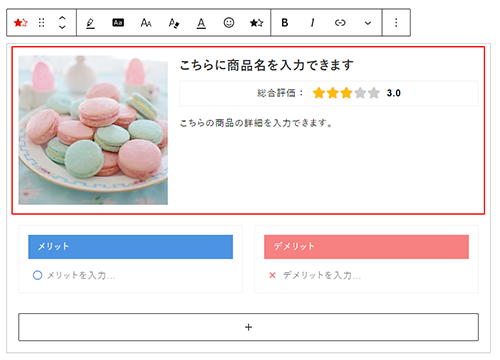Screen dimensions: 500x360
Task: Open the font size icon
Action: pos(146,23)
